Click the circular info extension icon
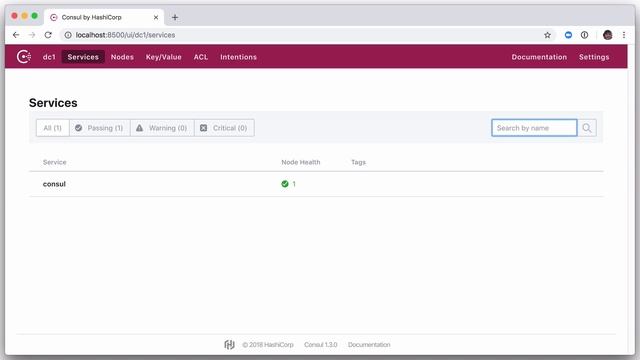The height and width of the screenshot is (360, 640). coord(584,35)
